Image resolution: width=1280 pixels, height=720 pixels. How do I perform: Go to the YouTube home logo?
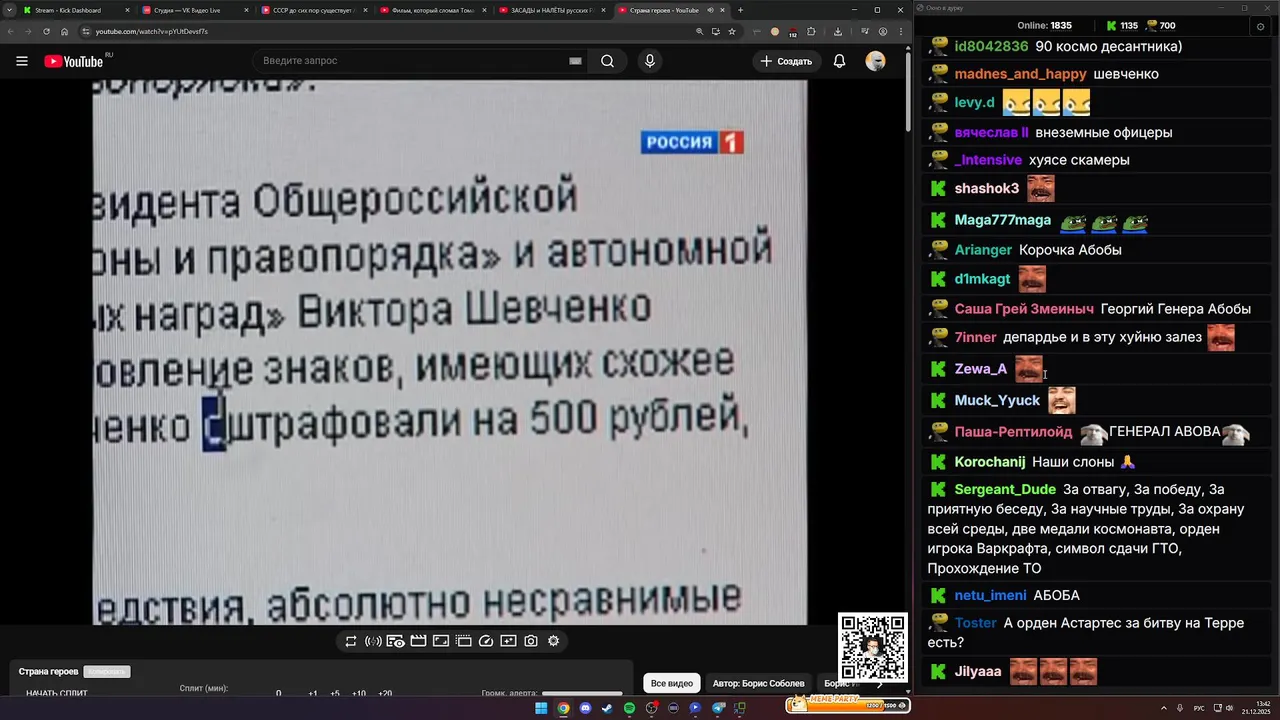(x=73, y=61)
